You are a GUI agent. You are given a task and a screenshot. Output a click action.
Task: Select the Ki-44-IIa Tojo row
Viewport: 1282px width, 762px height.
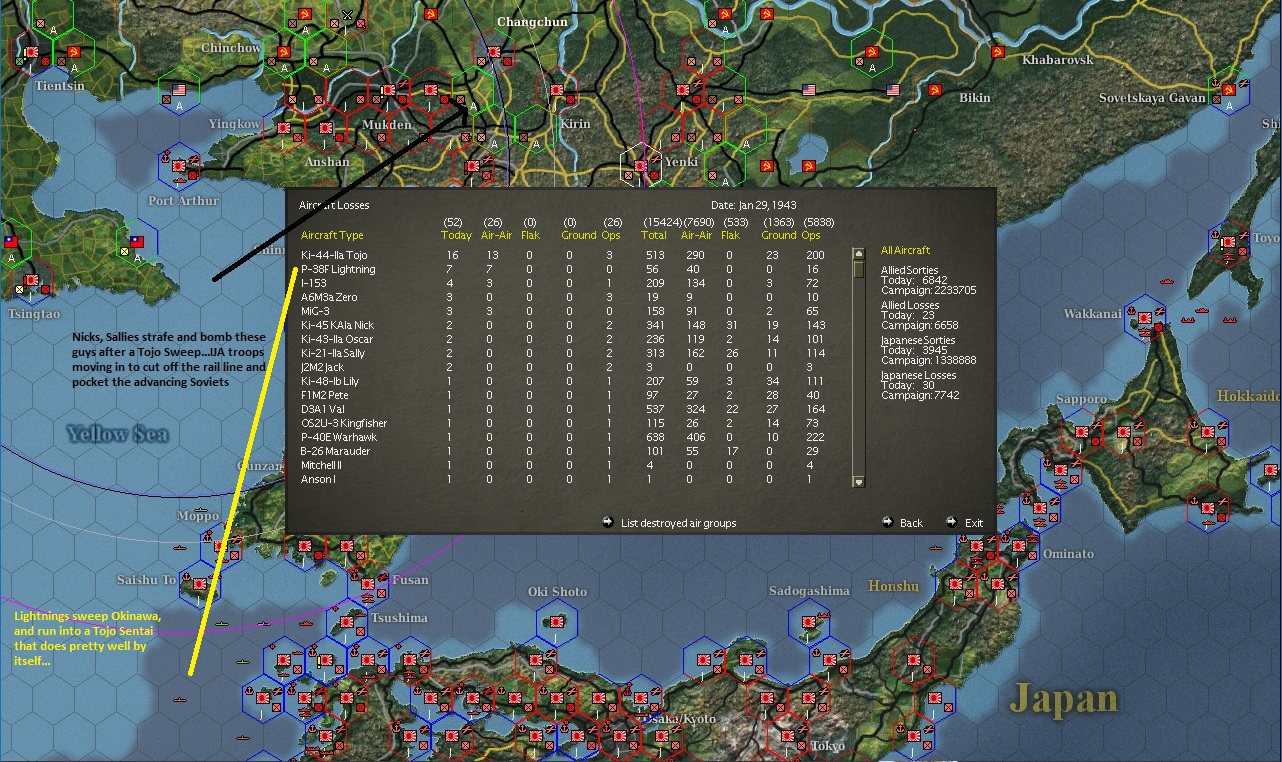pos(564,256)
